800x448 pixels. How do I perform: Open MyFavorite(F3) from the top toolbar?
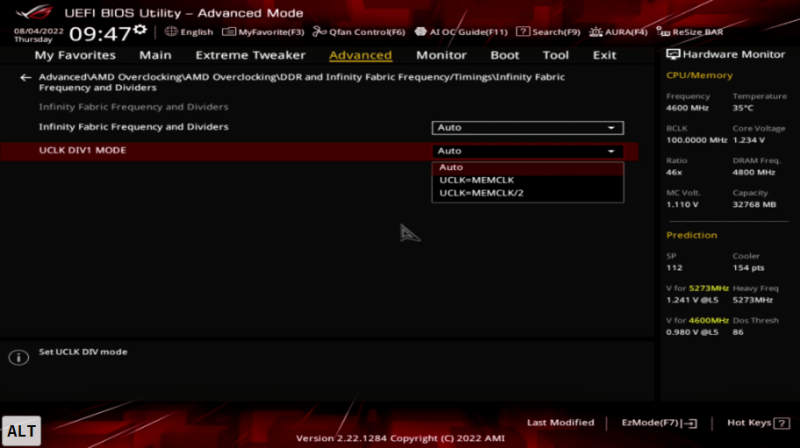pos(263,32)
